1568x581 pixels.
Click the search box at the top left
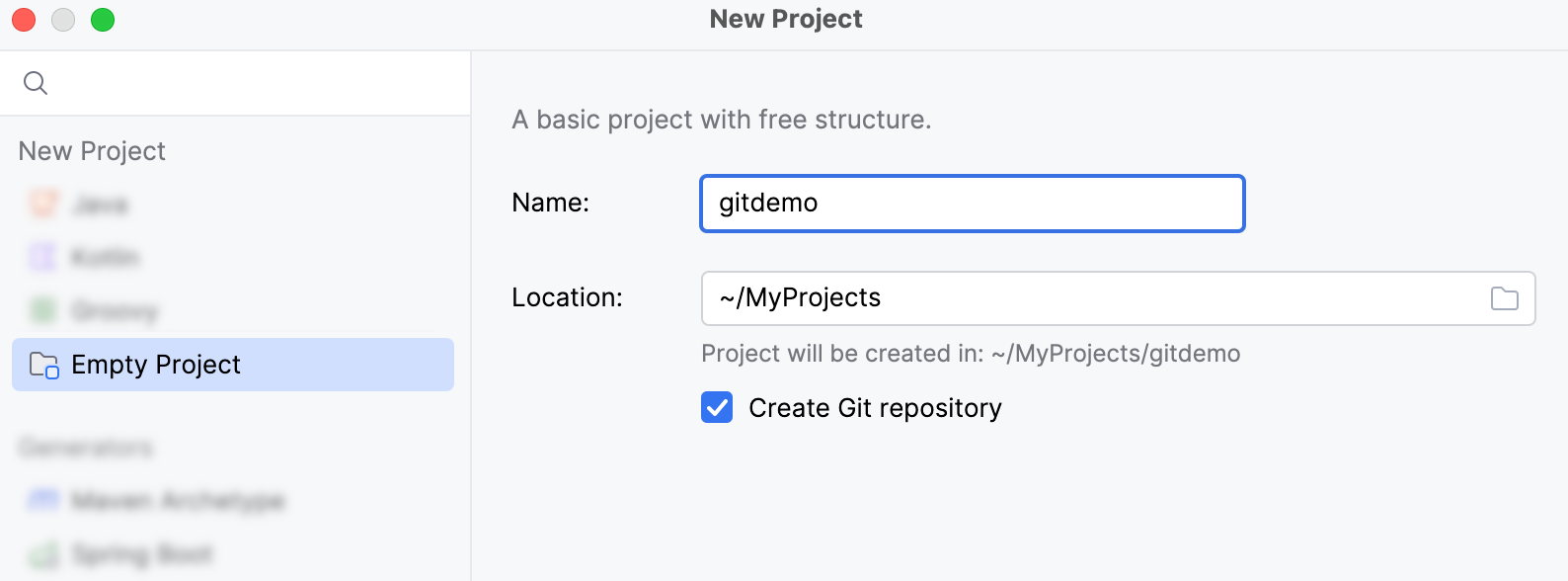click(197, 83)
